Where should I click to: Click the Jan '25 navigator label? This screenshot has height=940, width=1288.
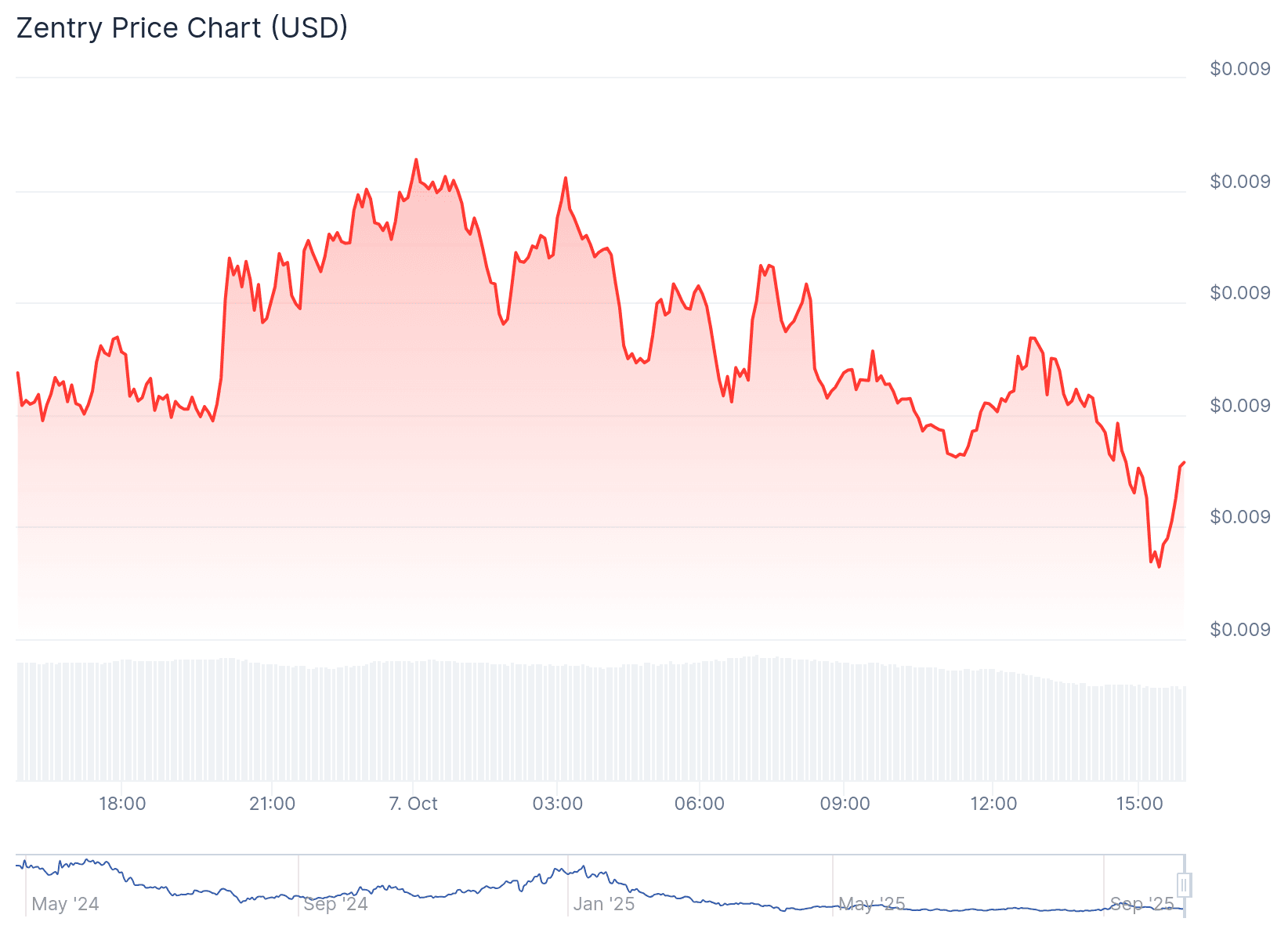pos(603,904)
